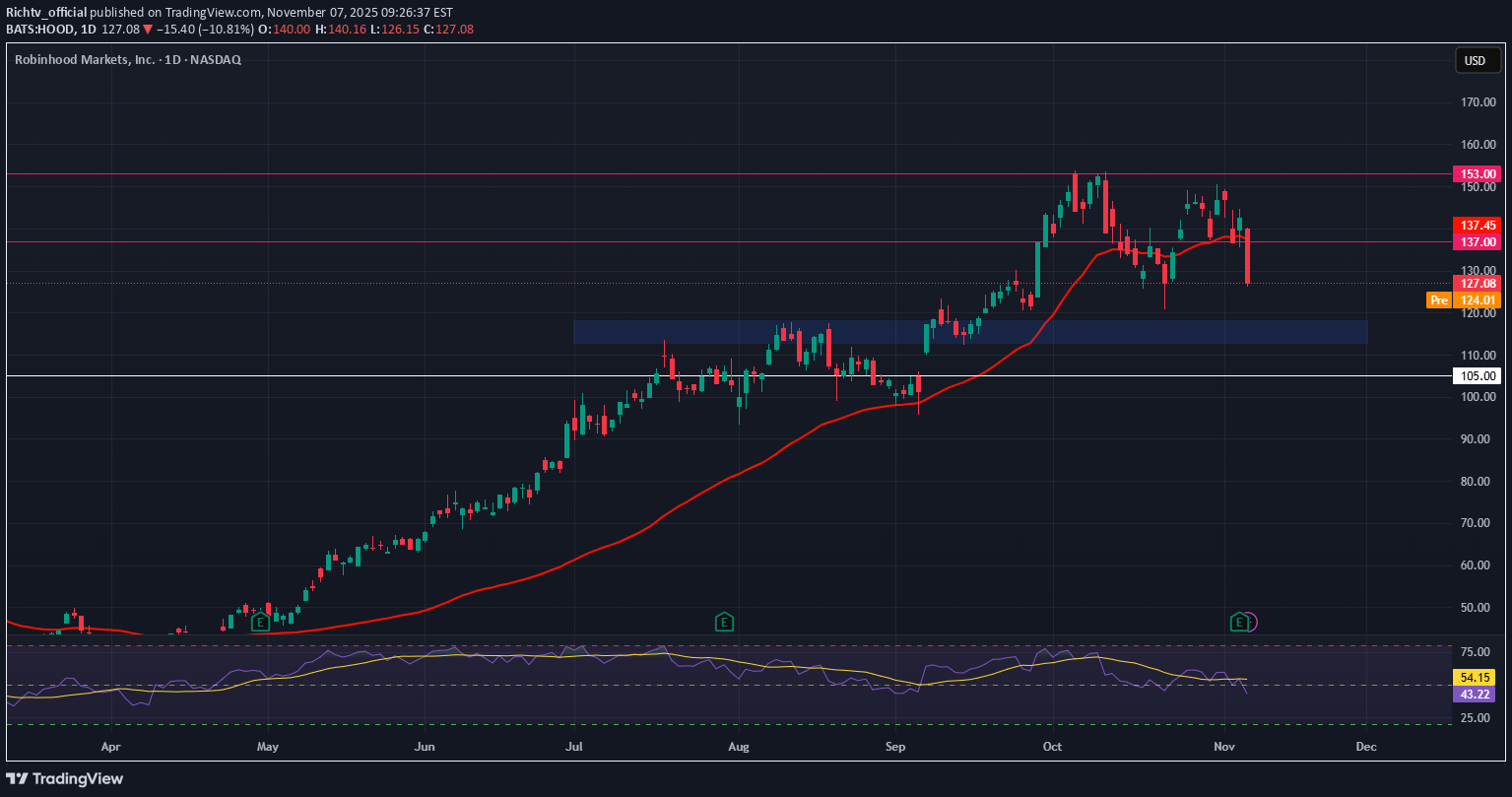Viewport: 1512px width, 797px height.
Task: Select the blue rectangle support zone
Action: point(970,332)
